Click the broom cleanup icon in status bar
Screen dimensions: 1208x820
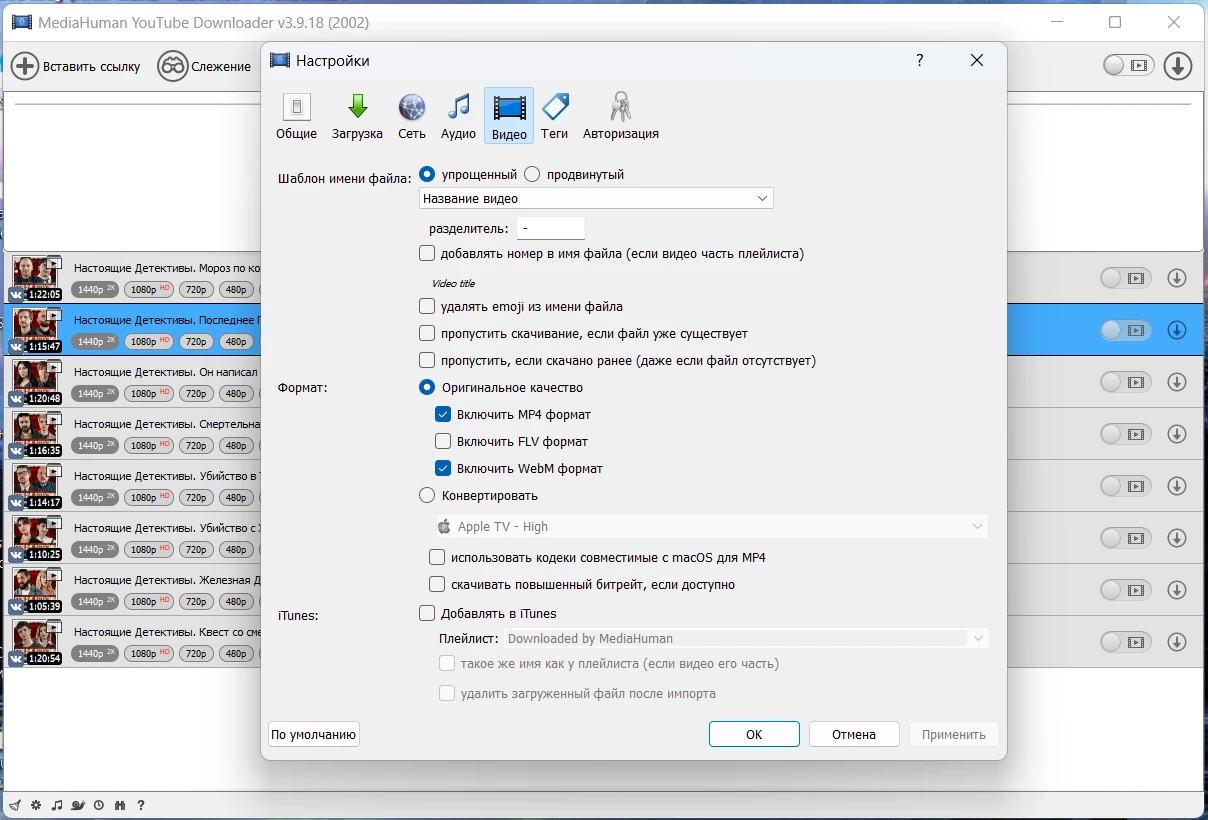pos(17,805)
